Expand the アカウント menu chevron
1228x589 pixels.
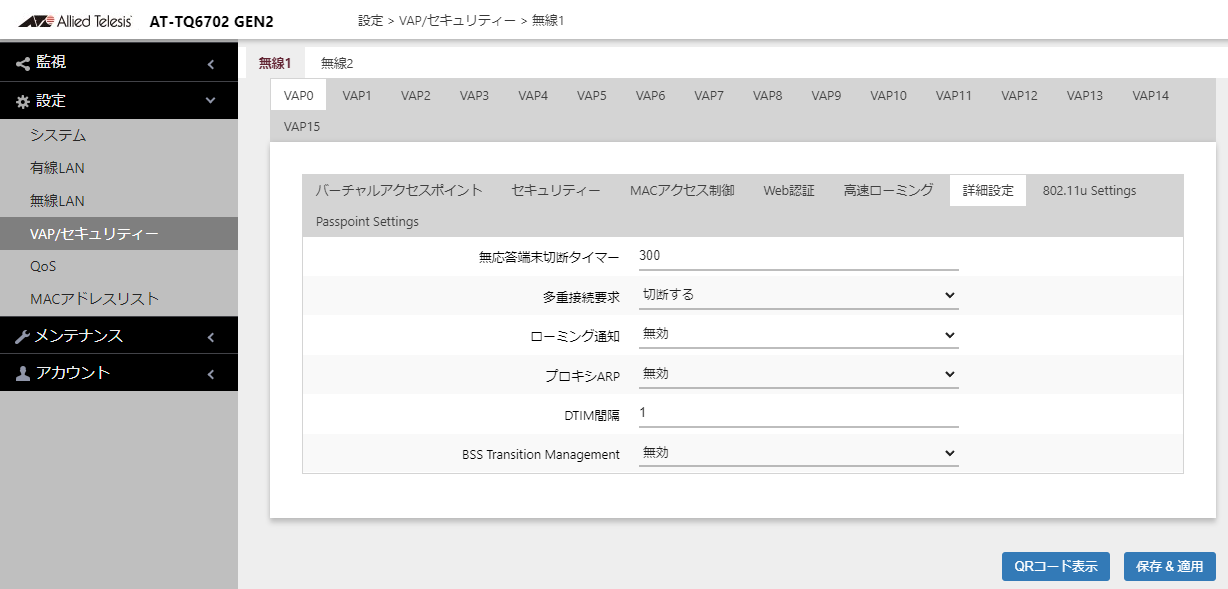point(211,374)
